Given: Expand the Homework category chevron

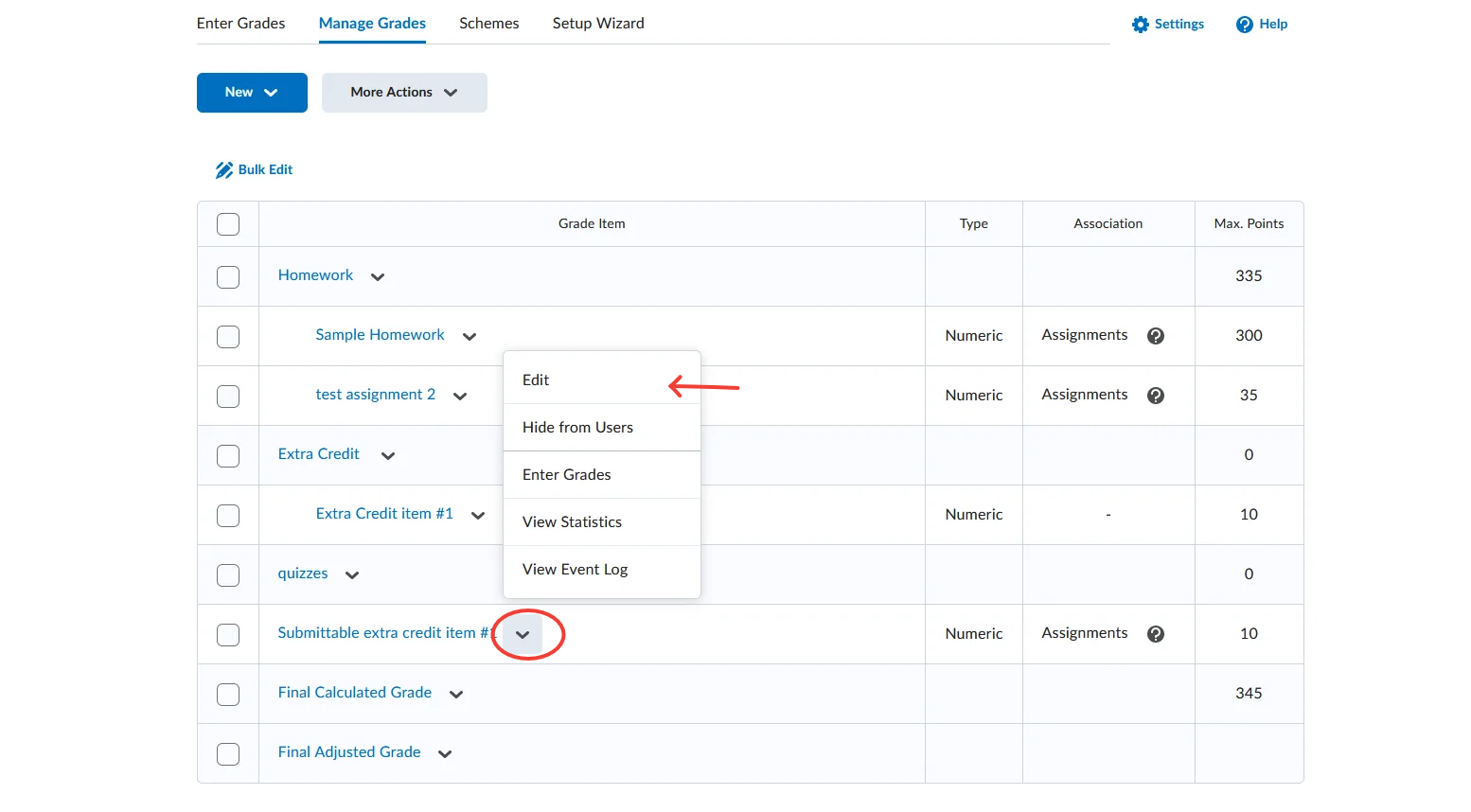Looking at the screenshot, I should pyautogui.click(x=377, y=276).
